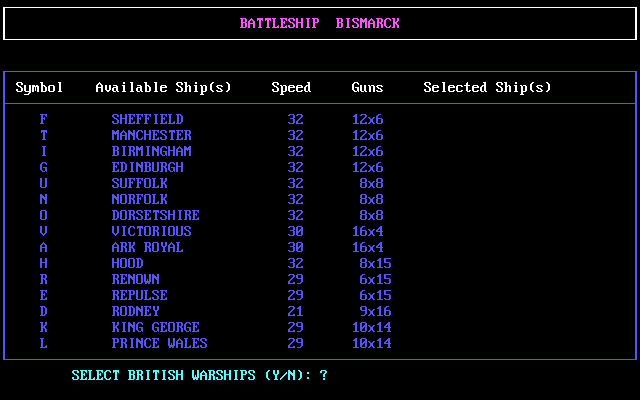
Task: Click Victorious's speed value 30
Action: [x=296, y=231]
